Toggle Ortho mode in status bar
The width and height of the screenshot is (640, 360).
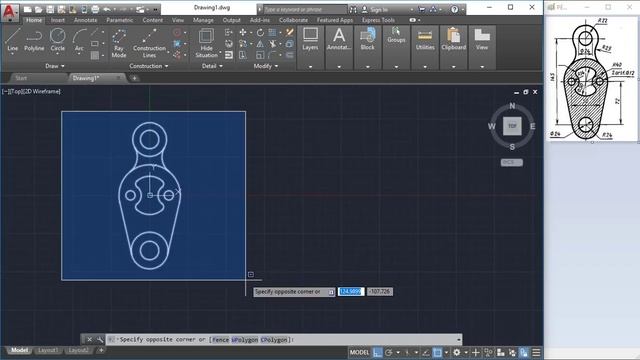(378, 352)
